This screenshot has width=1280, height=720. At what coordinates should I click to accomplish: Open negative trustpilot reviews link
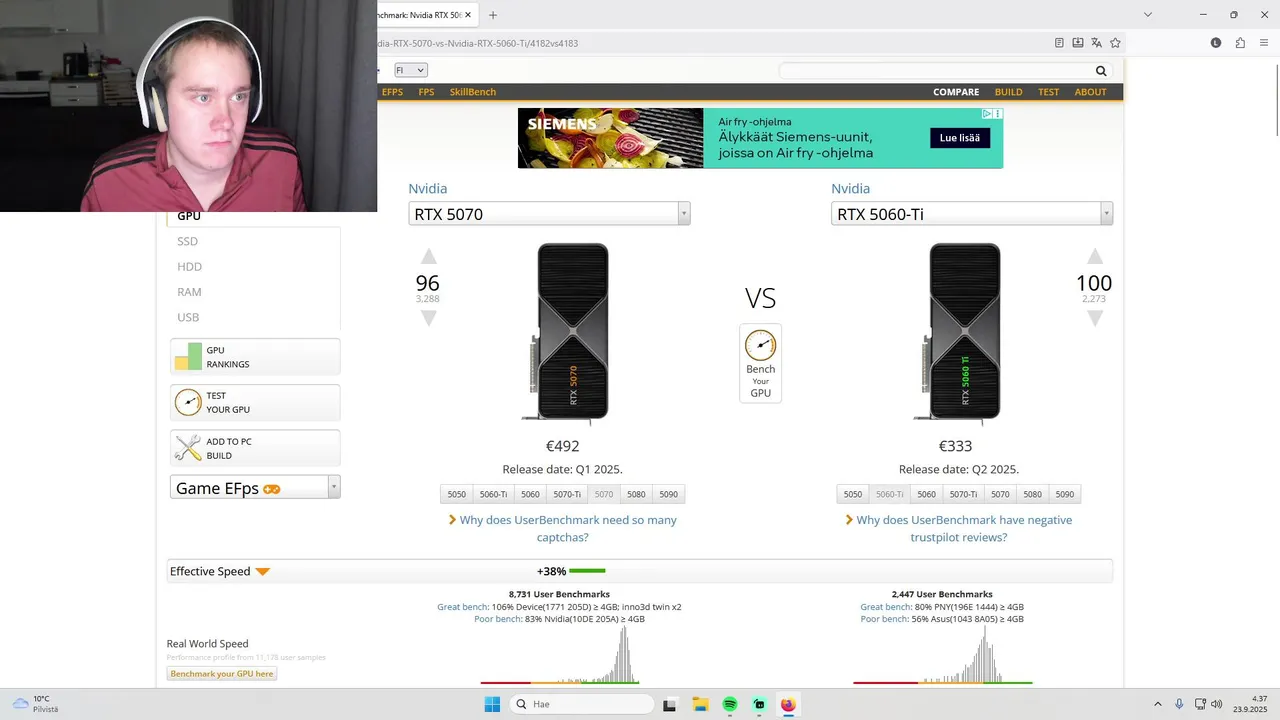click(959, 529)
